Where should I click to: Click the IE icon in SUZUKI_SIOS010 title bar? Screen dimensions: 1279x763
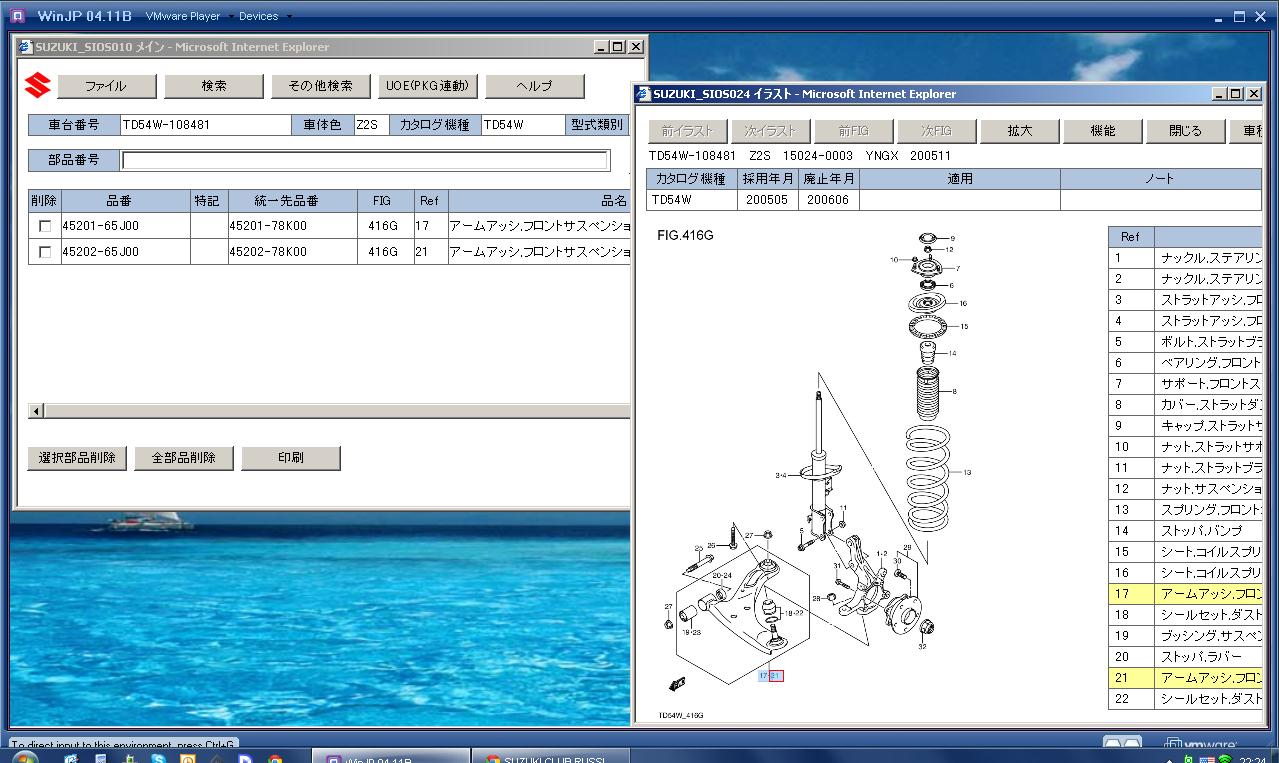click(x=25, y=47)
